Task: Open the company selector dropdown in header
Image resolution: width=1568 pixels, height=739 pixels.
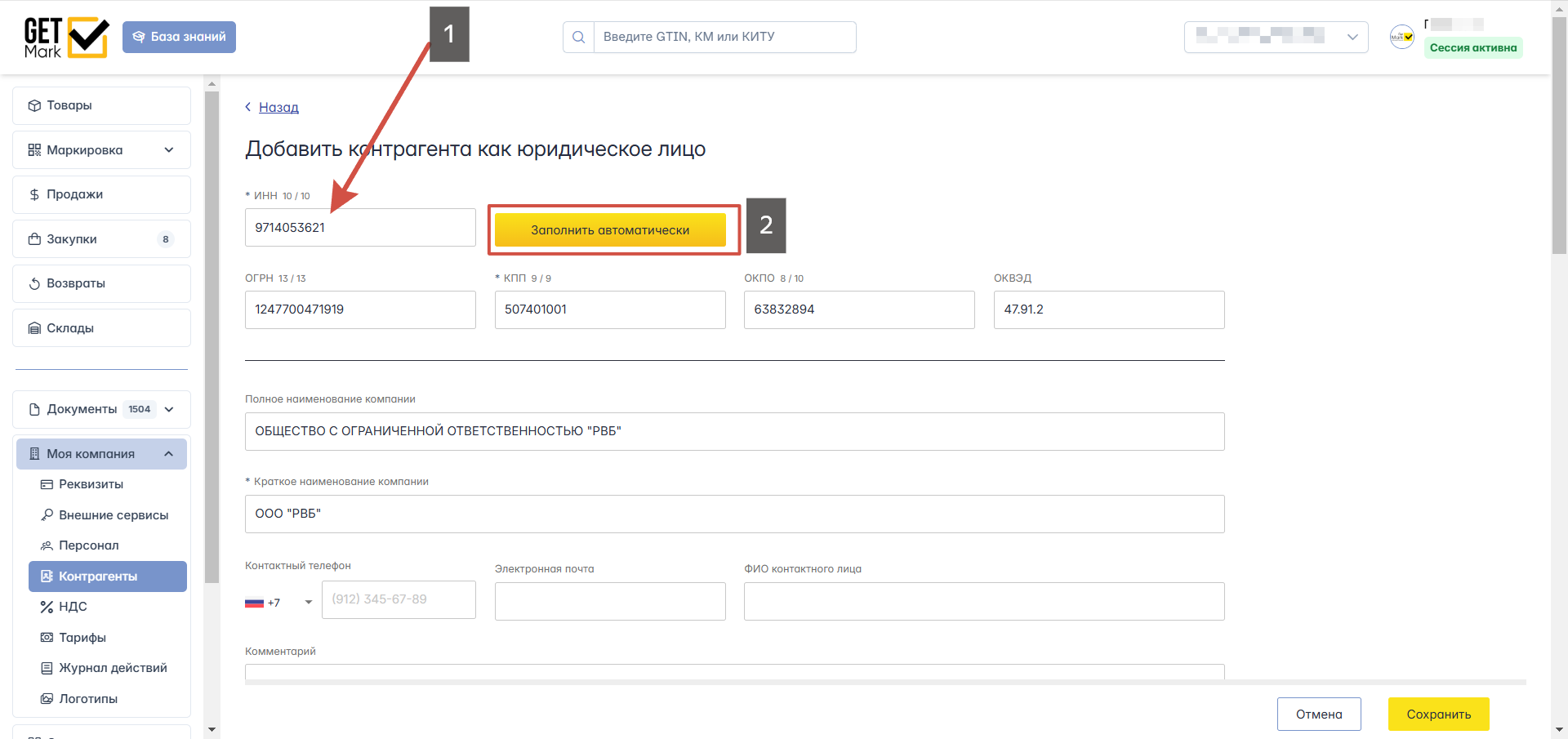Action: (x=1276, y=37)
